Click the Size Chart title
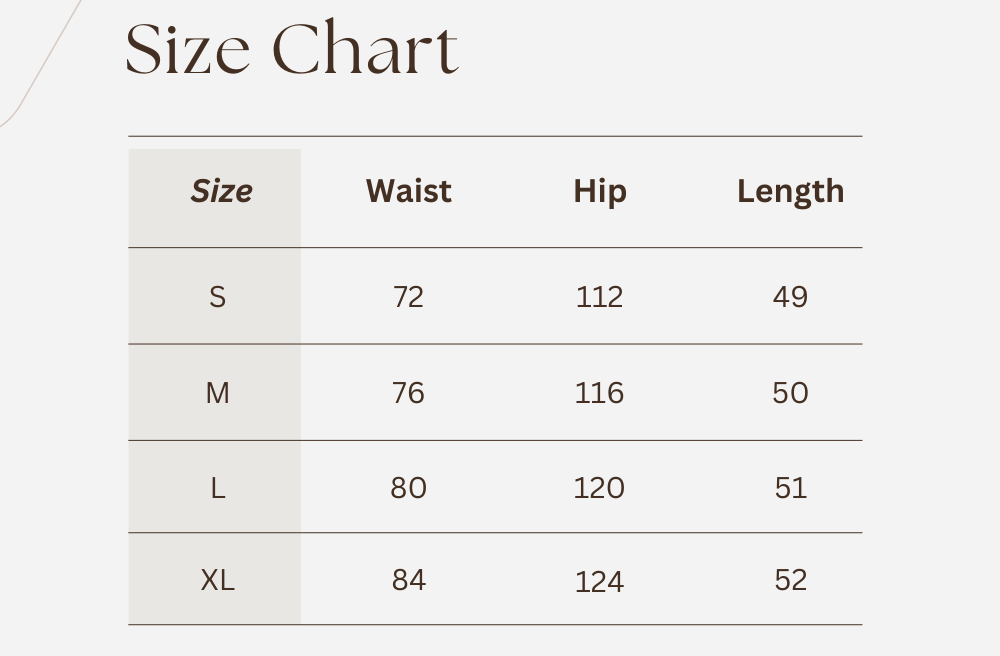Screen dimensions: 1000x656 point(292,49)
